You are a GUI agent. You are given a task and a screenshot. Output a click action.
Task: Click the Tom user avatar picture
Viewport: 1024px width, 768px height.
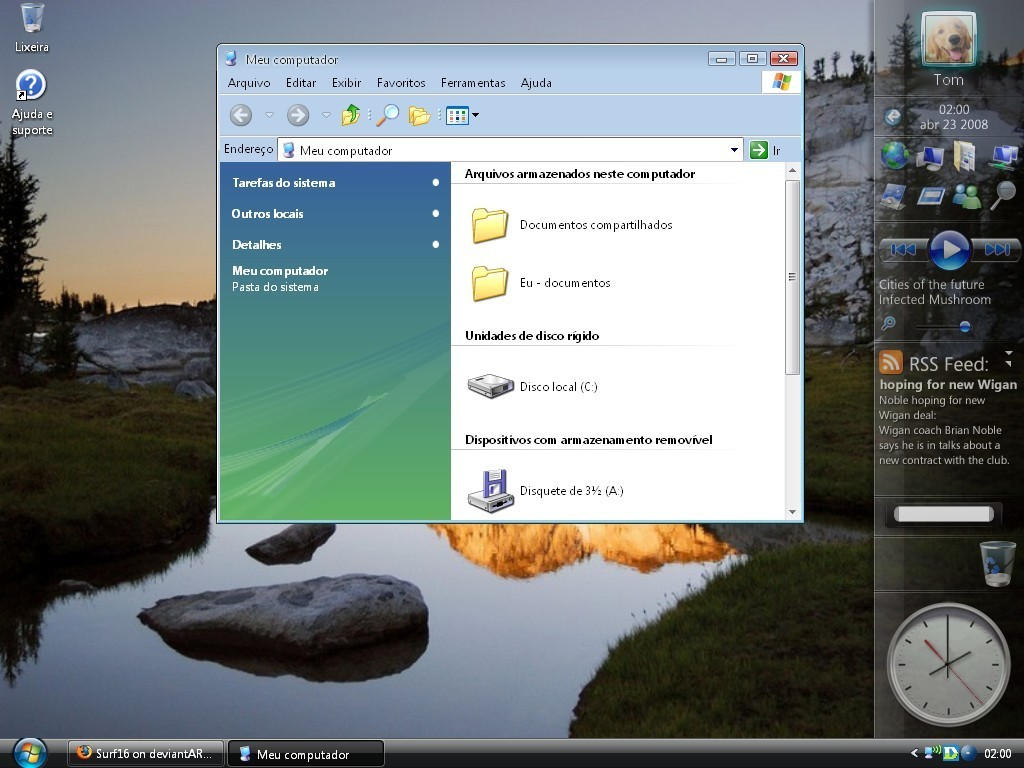click(948, 39)
